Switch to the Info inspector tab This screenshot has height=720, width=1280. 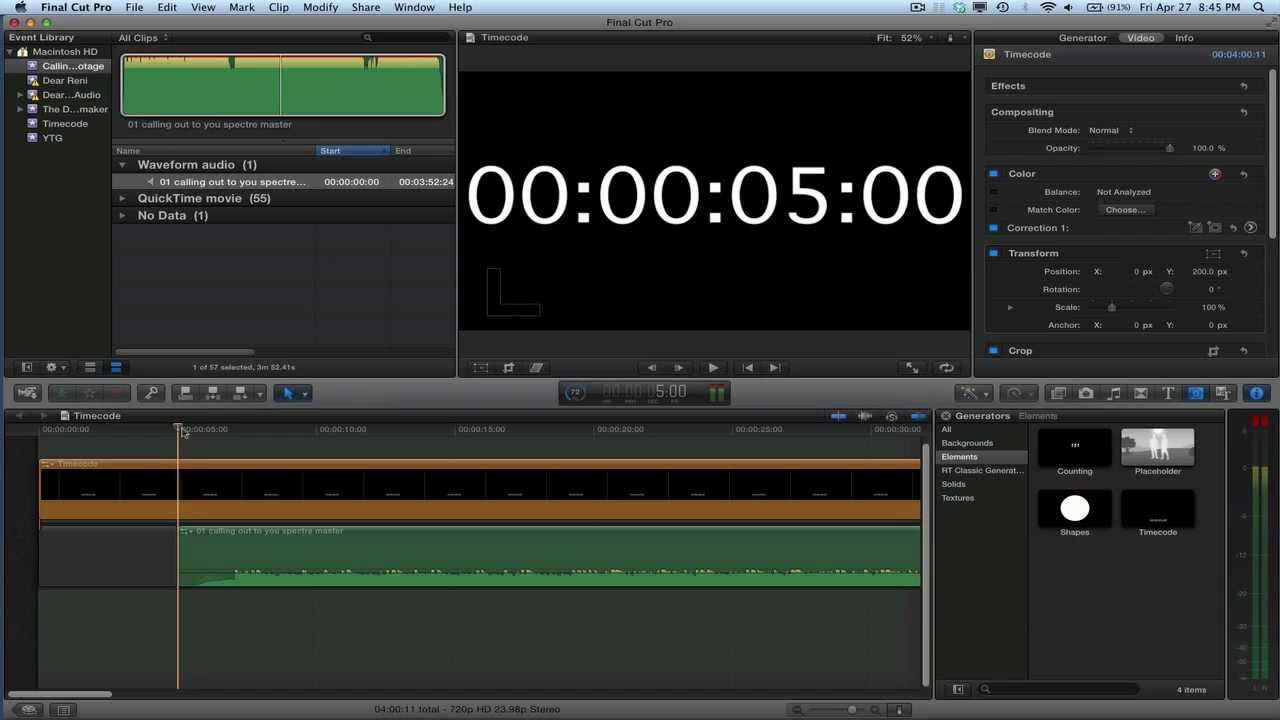click(1184, 38)
